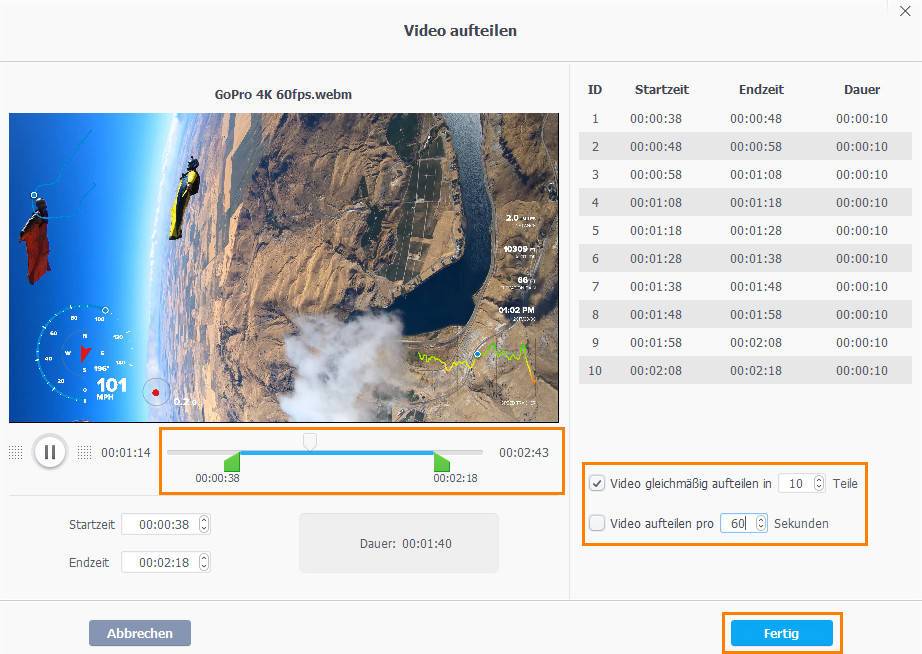Select segment row ID 1
922x654 pixels.
point(745,118)
